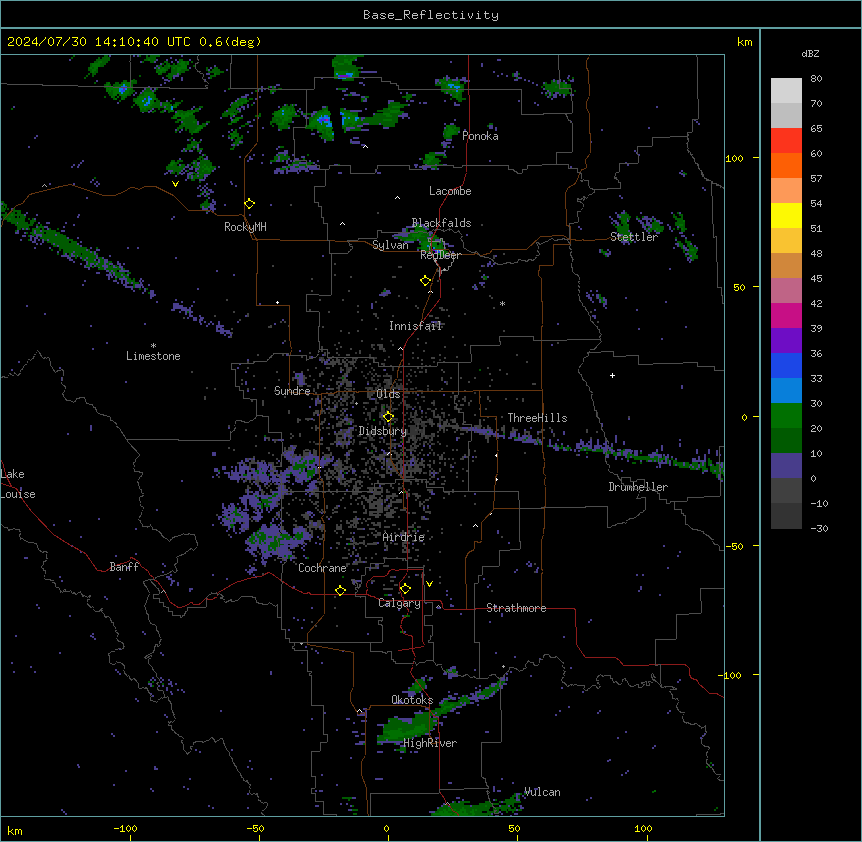The image size is (862, 842).
Task: Click the Cochrane town label
Action: click(322, 568)
